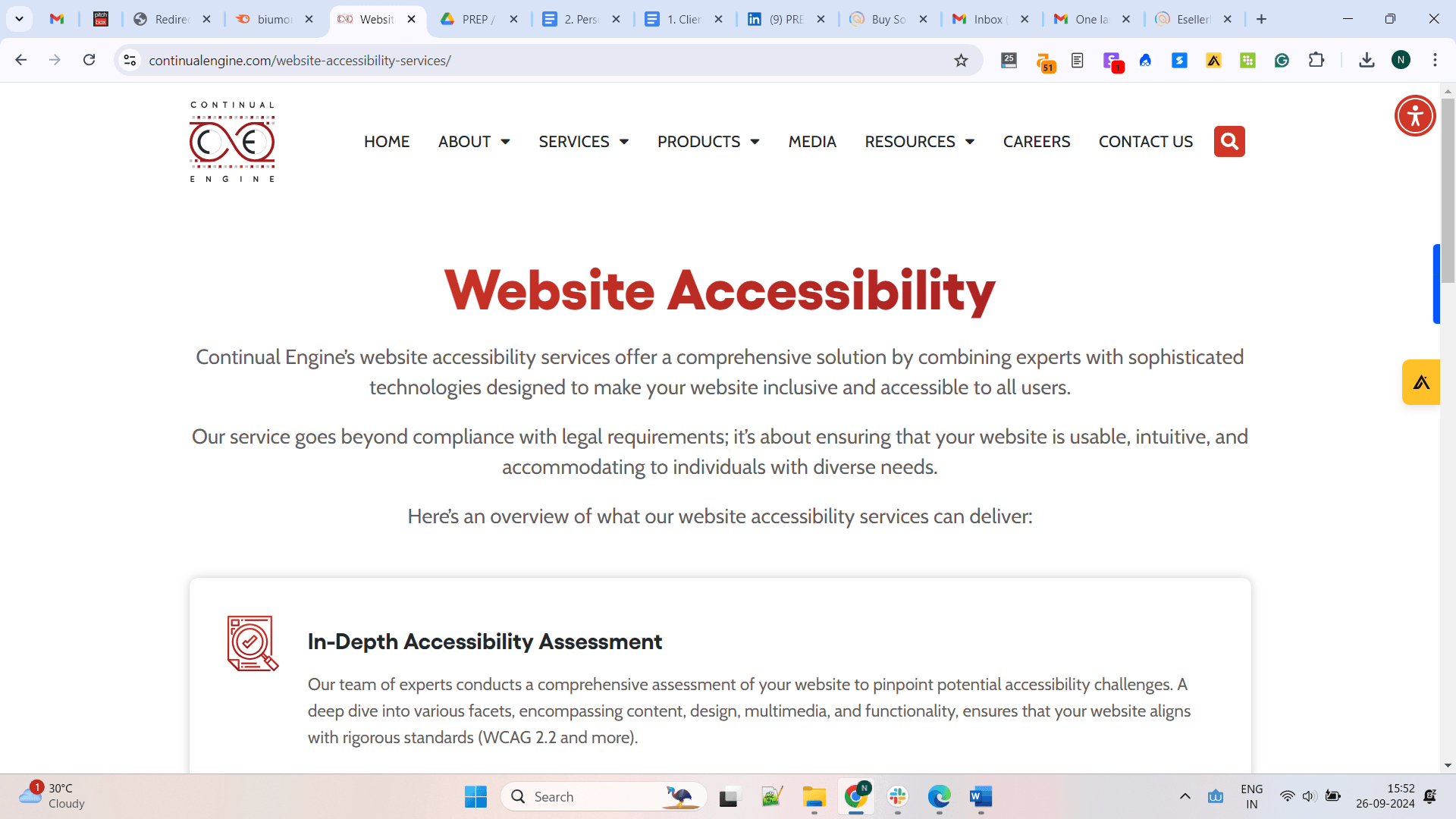The height and width of the screenshot is (819, 1456).
Task: Open File Explorer from the taskbar
Action: (x=814, y=796)
